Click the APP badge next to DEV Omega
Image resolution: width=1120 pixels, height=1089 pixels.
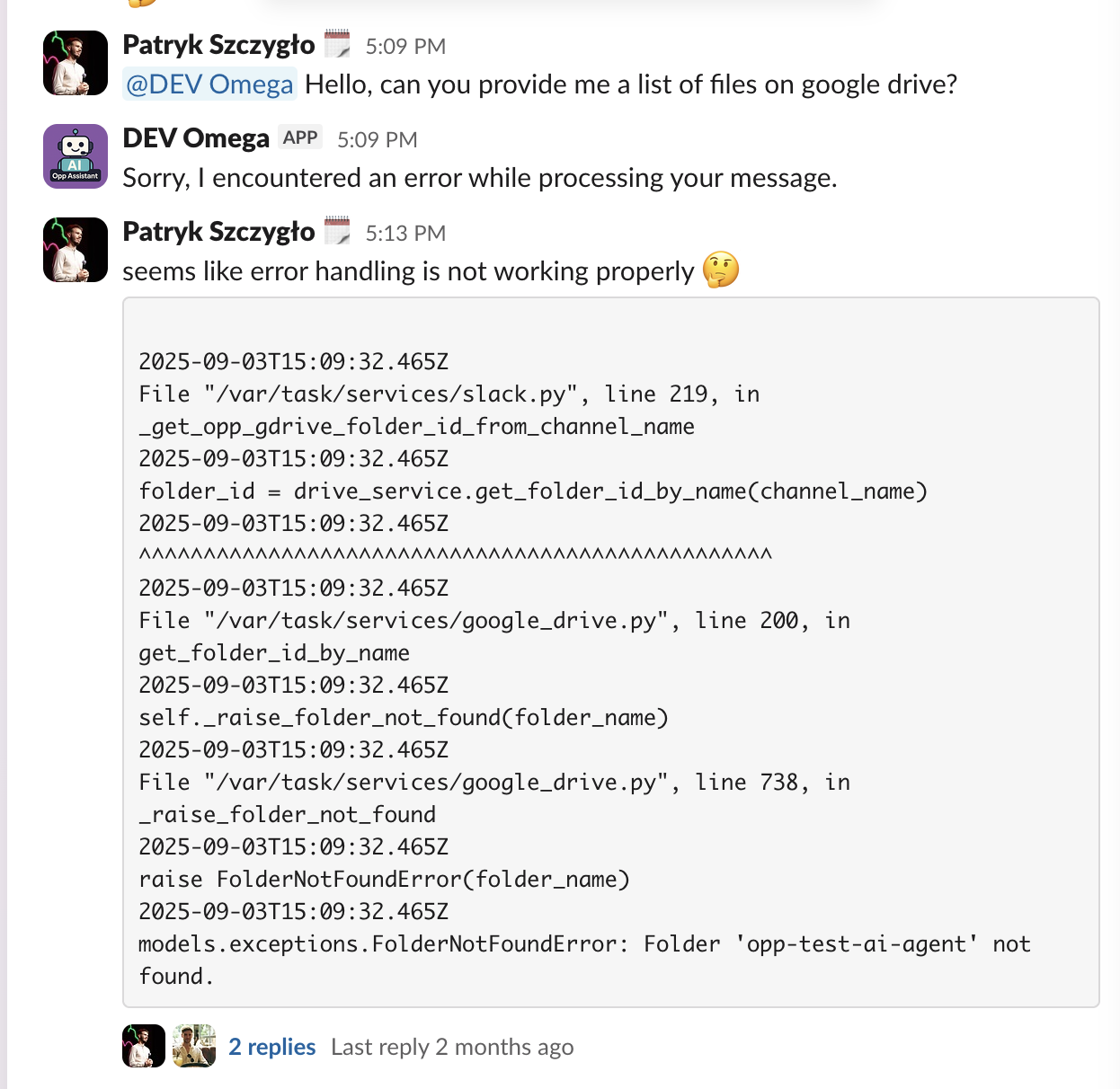(300, 137)
